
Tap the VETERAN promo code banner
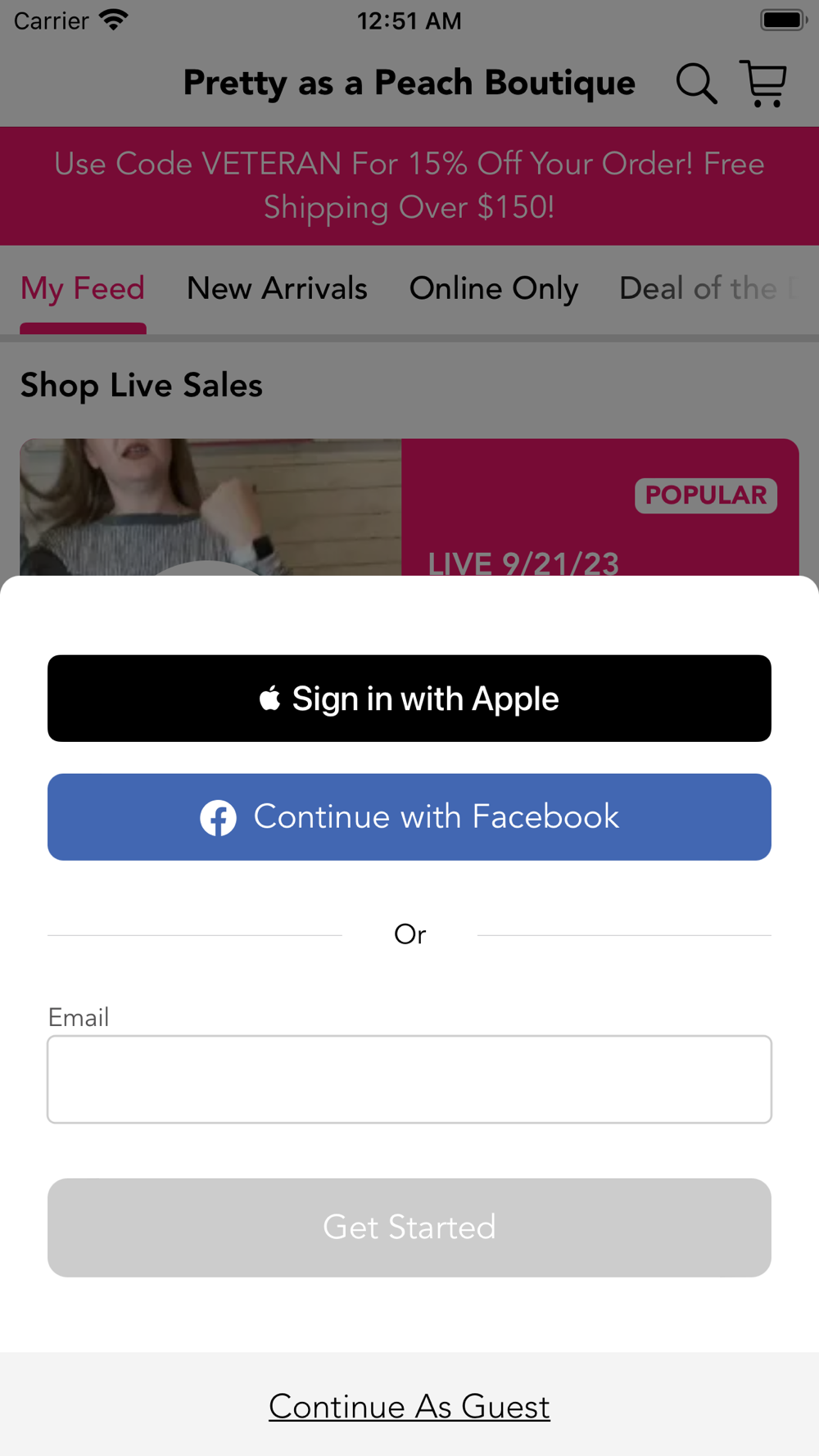[409, 186]
